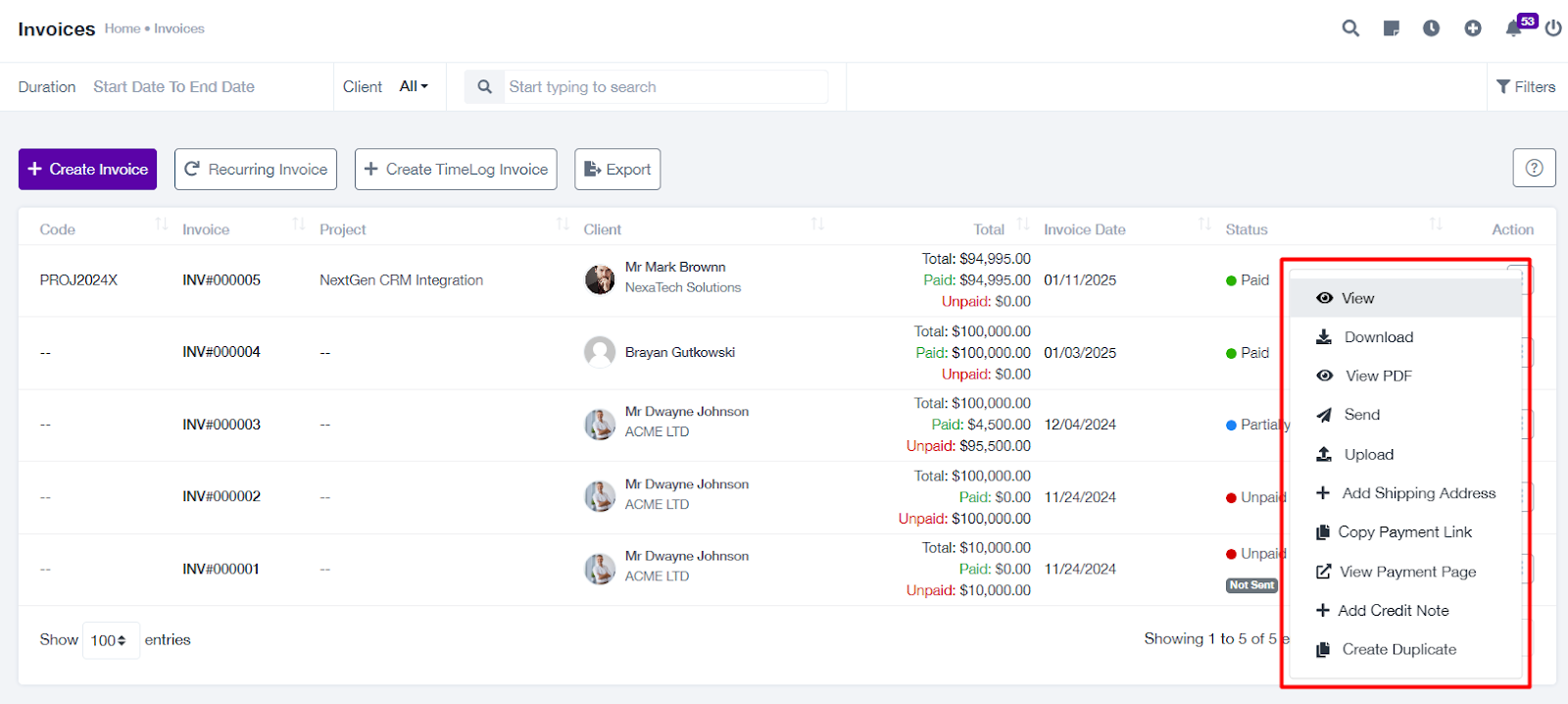This screenshot has height=704, width=1568.
Task: Sort by Invoice Date column header
Action: [1085, 229]
